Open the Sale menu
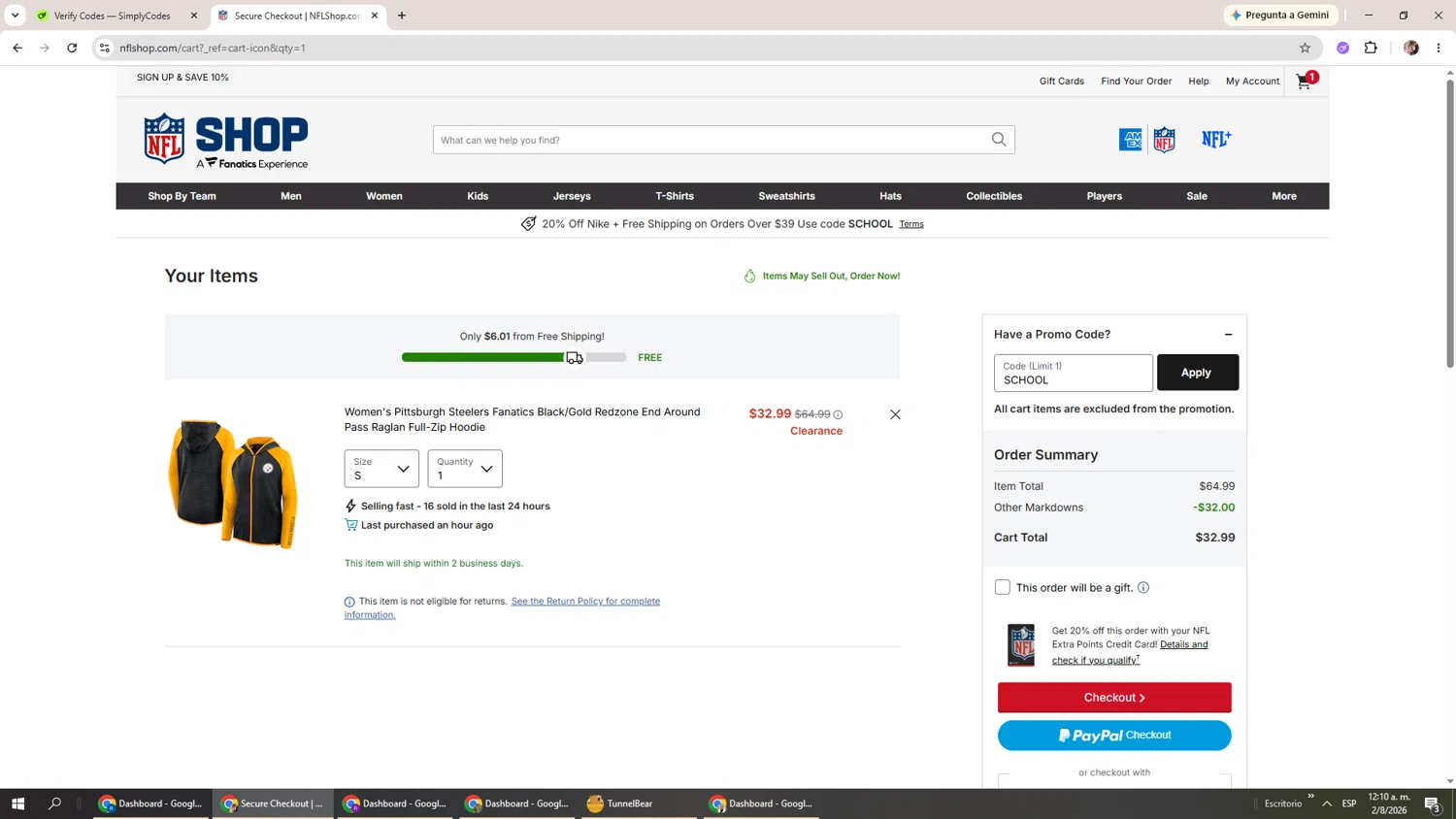The width and height of the screenshot is (1456, 819). [x=1197, y=196]
